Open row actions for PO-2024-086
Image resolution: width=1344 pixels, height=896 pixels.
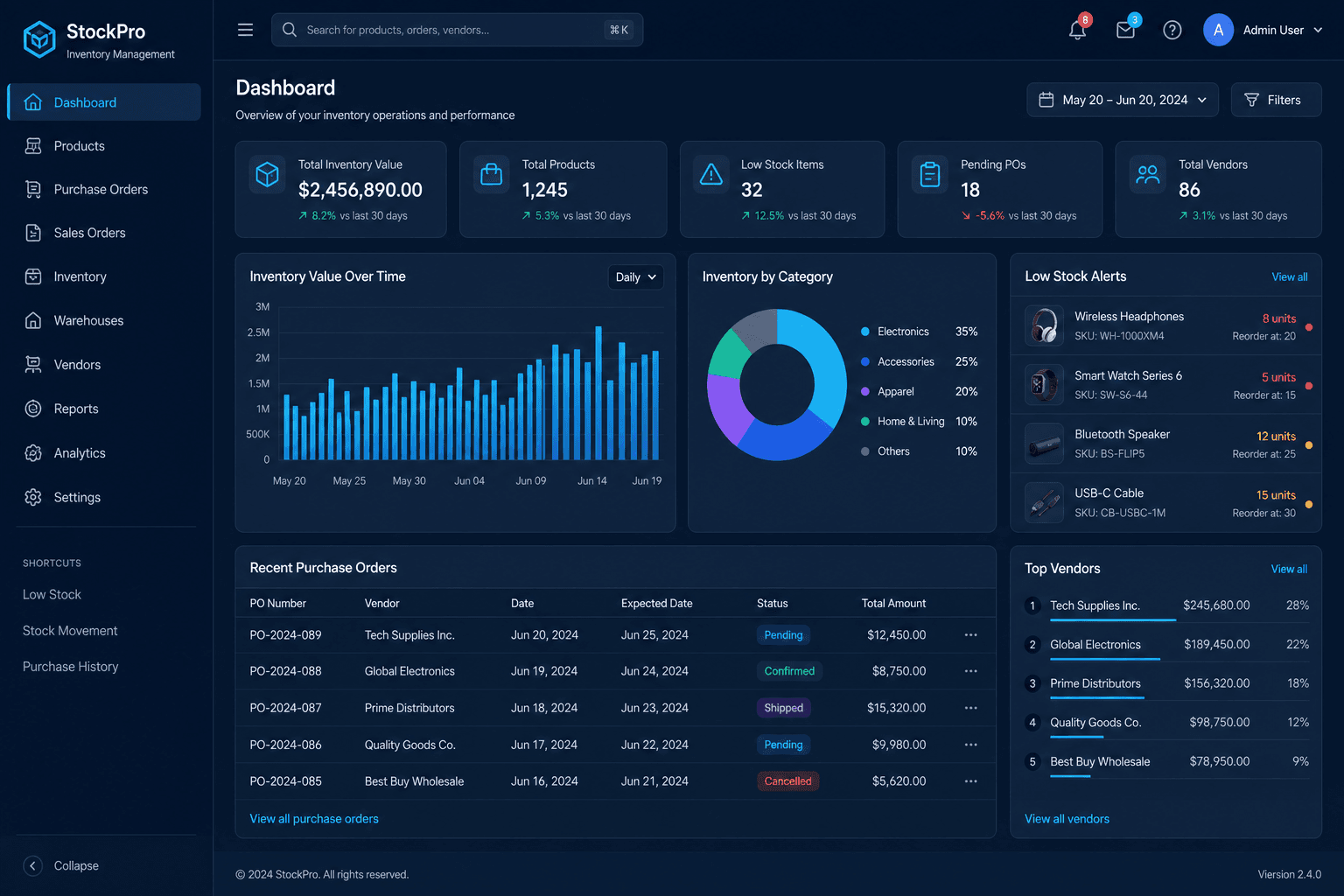(x=970, y=745)
